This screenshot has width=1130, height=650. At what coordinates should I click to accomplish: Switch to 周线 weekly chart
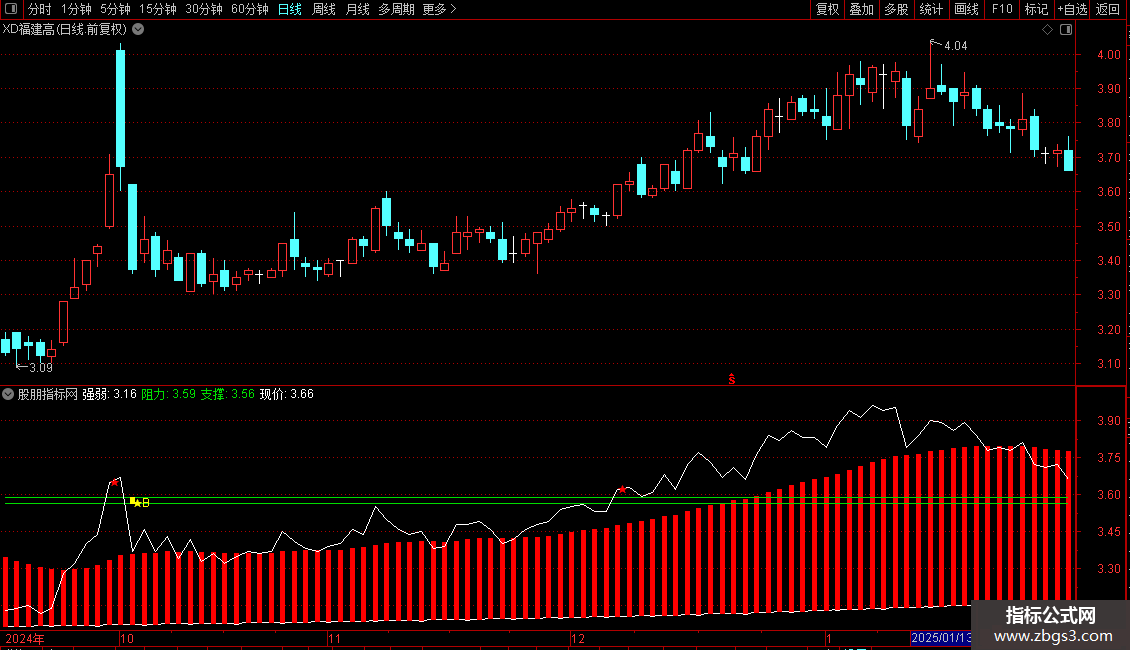(324, 9)
